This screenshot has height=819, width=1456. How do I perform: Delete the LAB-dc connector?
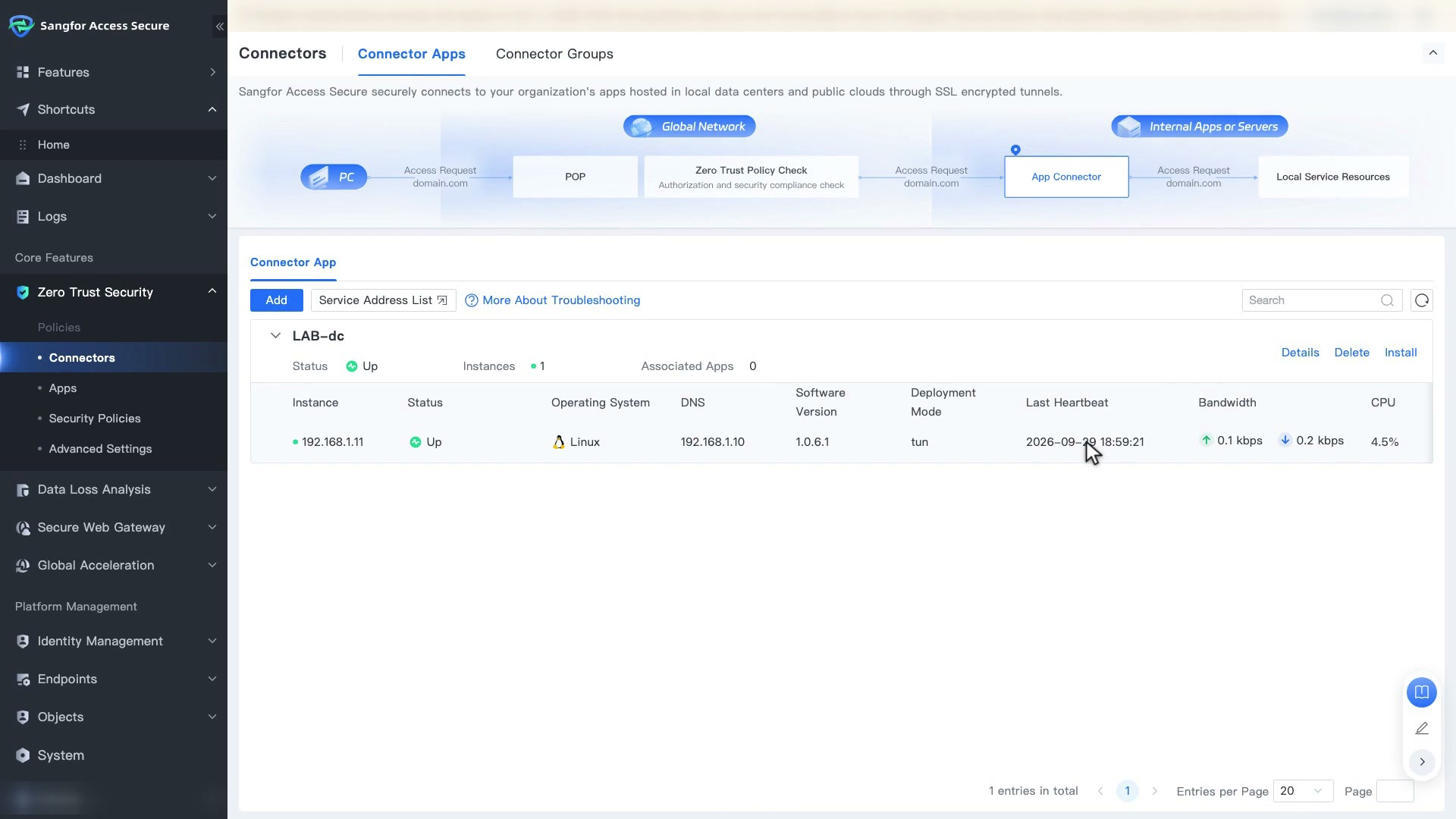pyautogui.click(x=1352, y=353)
